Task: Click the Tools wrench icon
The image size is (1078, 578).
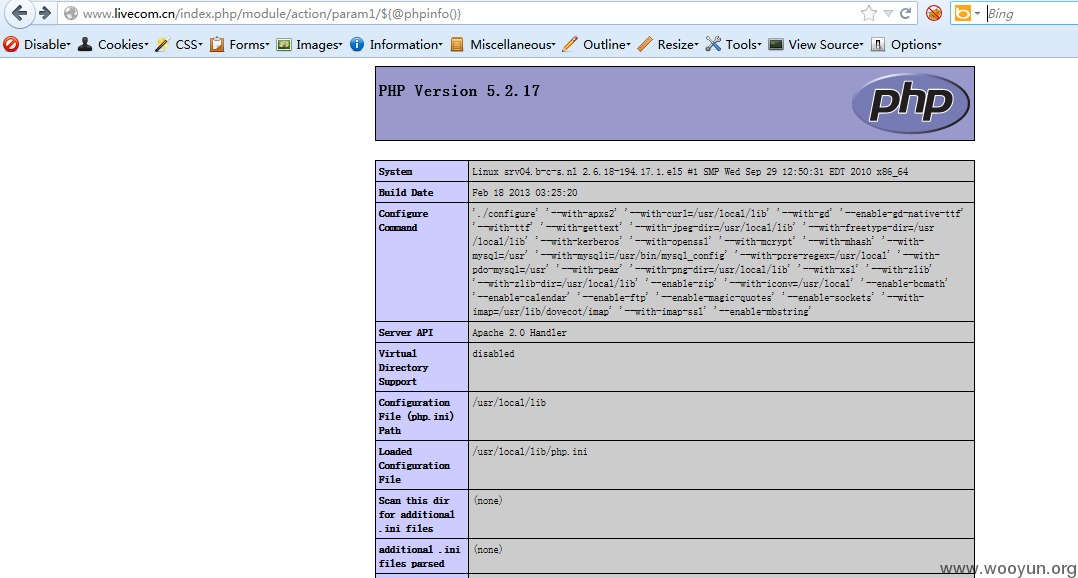Action: (714, 44)
